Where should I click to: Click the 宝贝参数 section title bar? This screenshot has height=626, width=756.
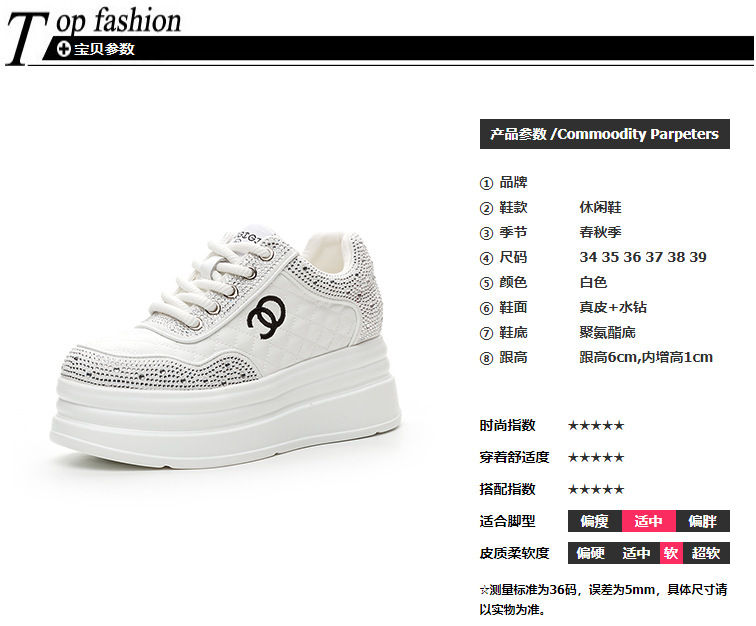tap(398, 49)
